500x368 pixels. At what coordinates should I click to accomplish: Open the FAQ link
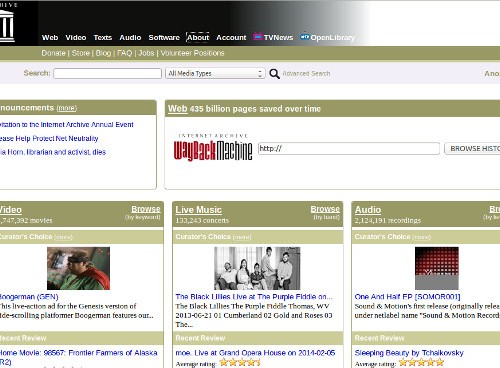[125, 53]
